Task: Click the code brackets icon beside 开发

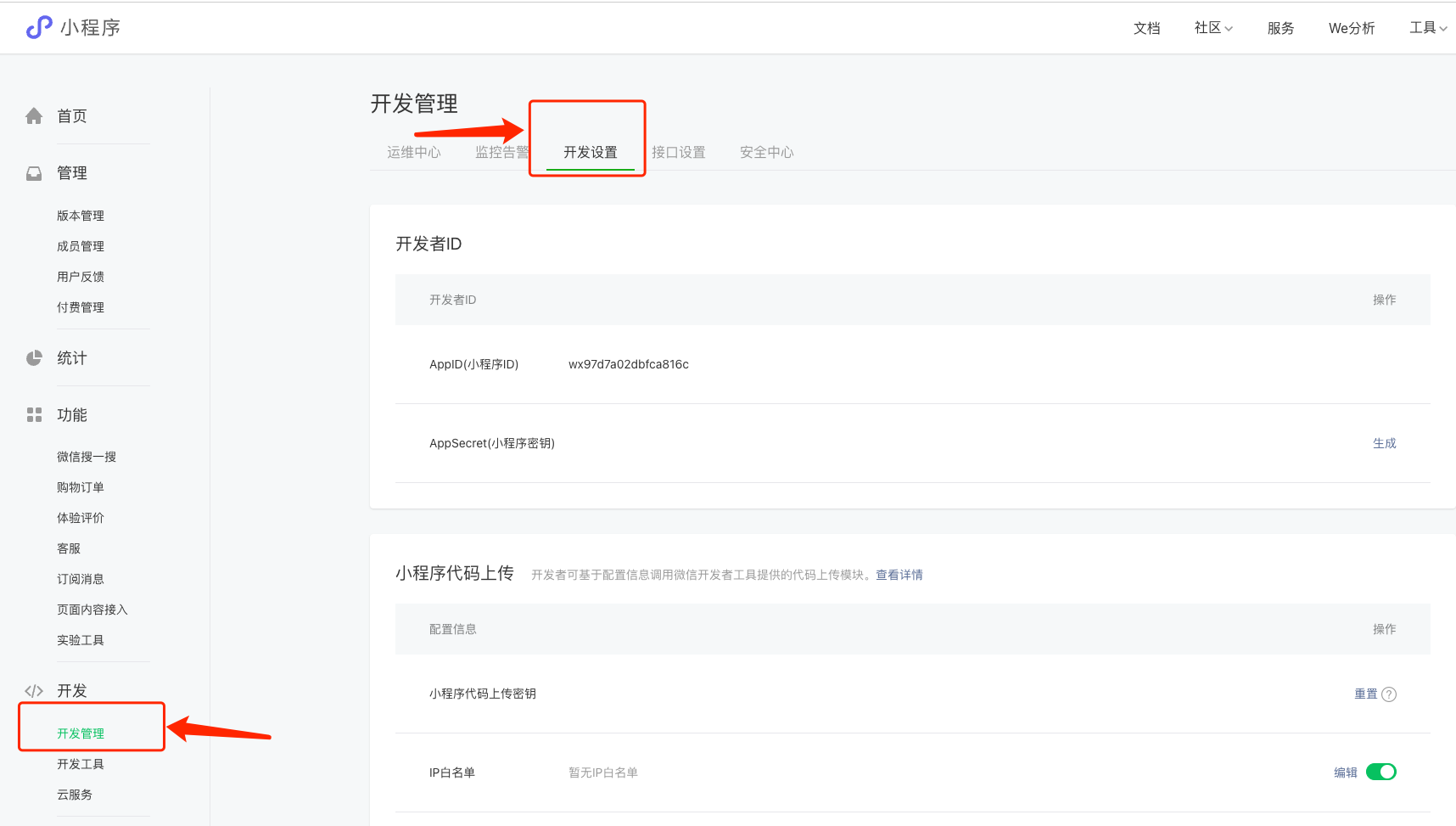Action: point(34,691)
